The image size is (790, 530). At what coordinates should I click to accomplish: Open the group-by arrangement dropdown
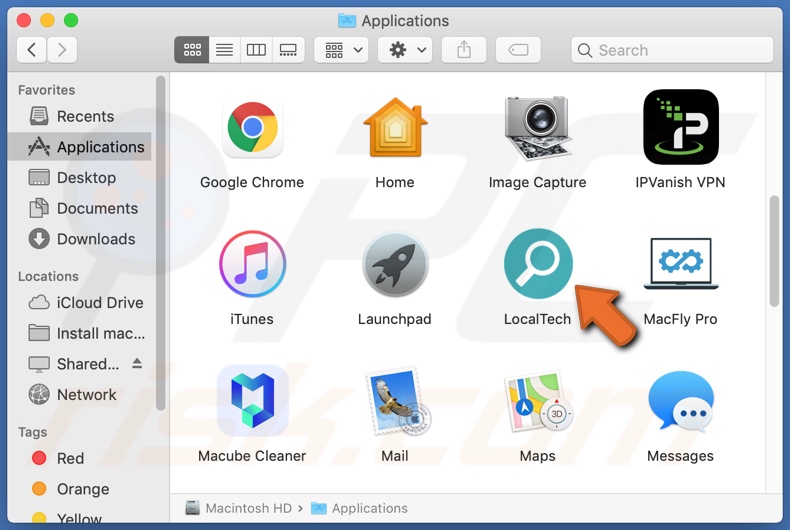341,50
